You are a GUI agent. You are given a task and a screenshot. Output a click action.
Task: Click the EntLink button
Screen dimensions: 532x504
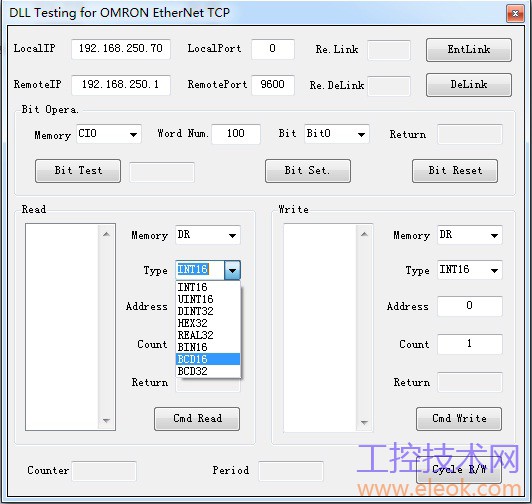(x=469, y=50)
